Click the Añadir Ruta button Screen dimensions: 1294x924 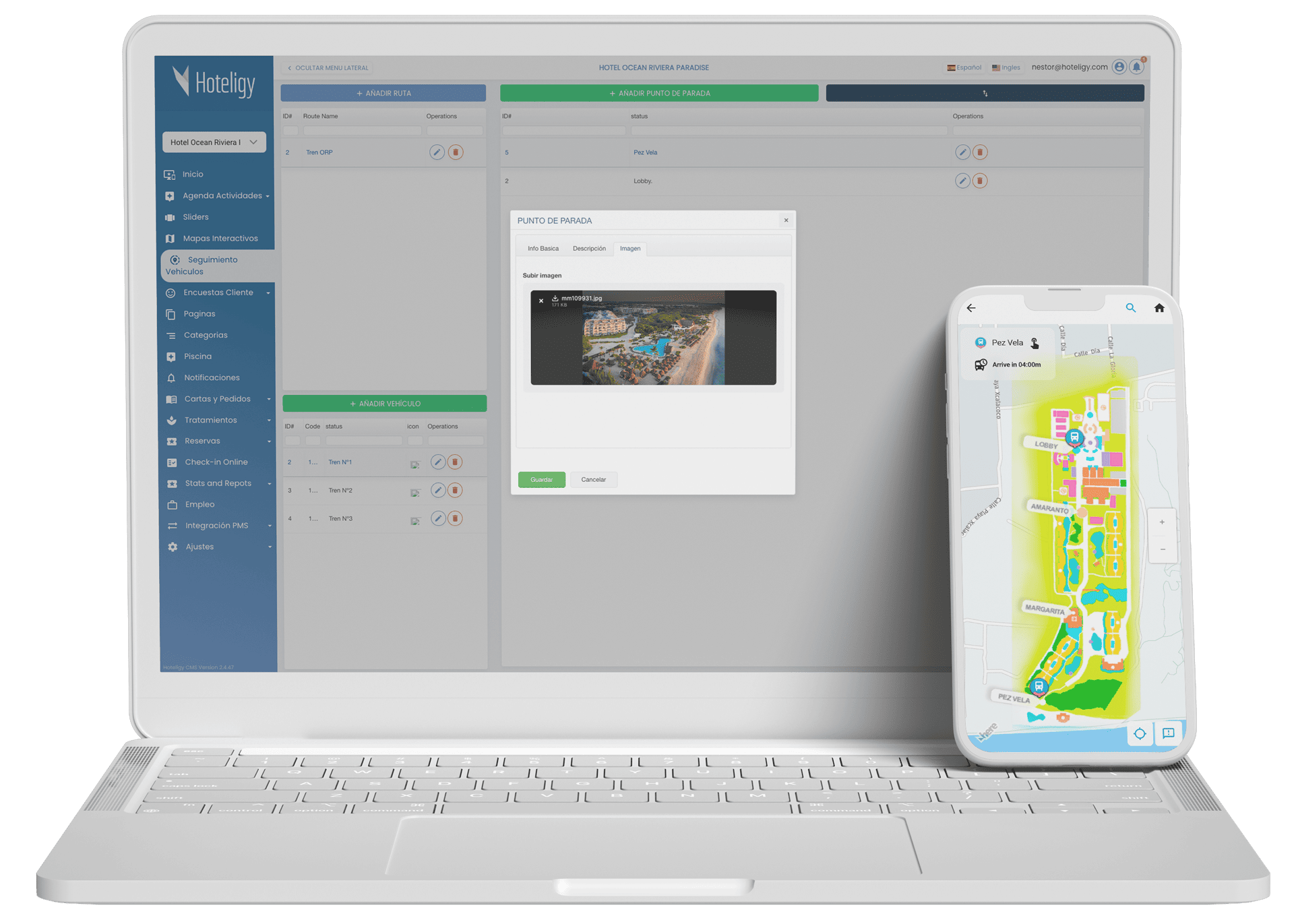(383, 93)
